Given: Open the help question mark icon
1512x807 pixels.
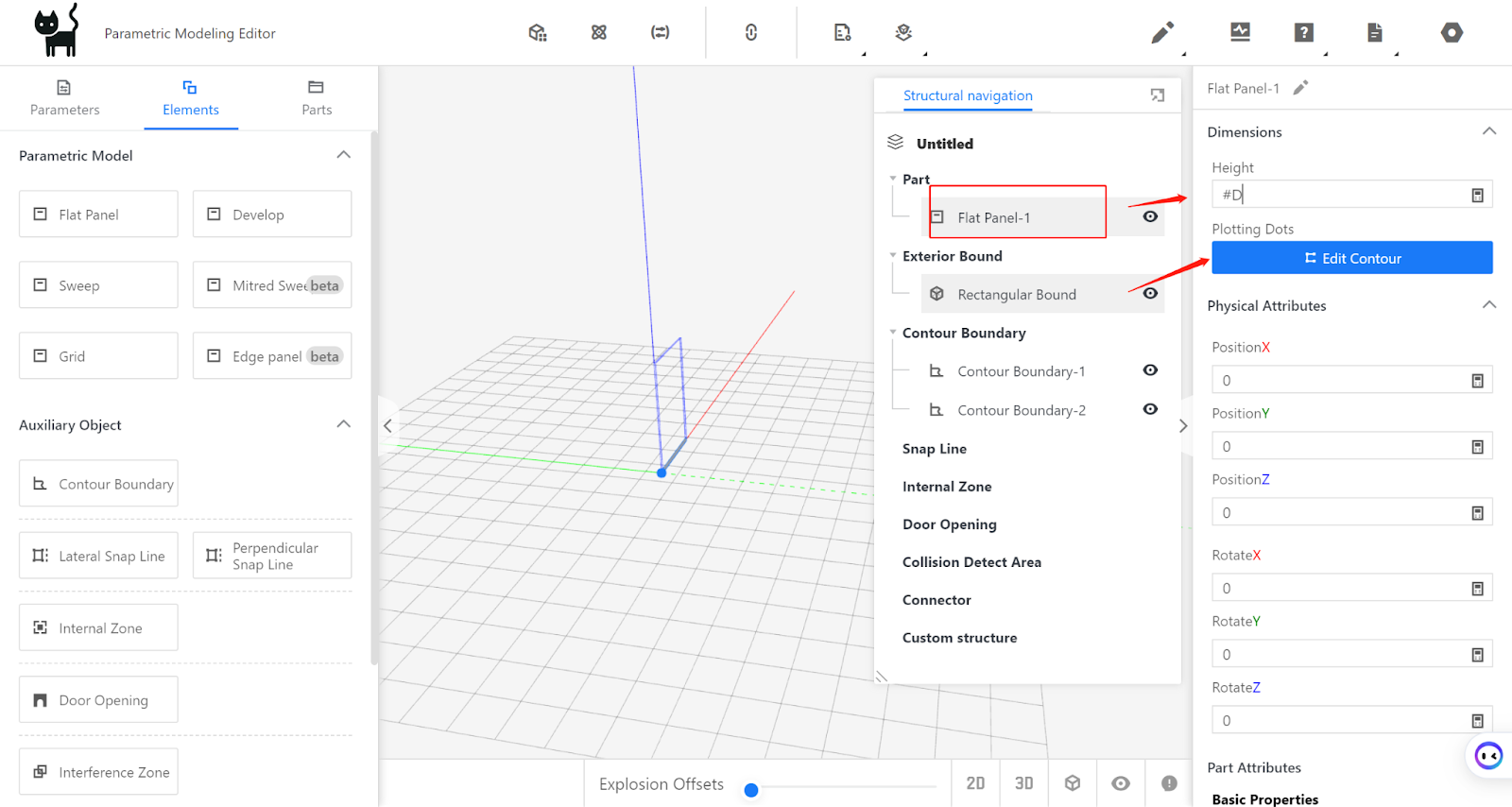Looking at the screenshot, I should click(1303, 33).
